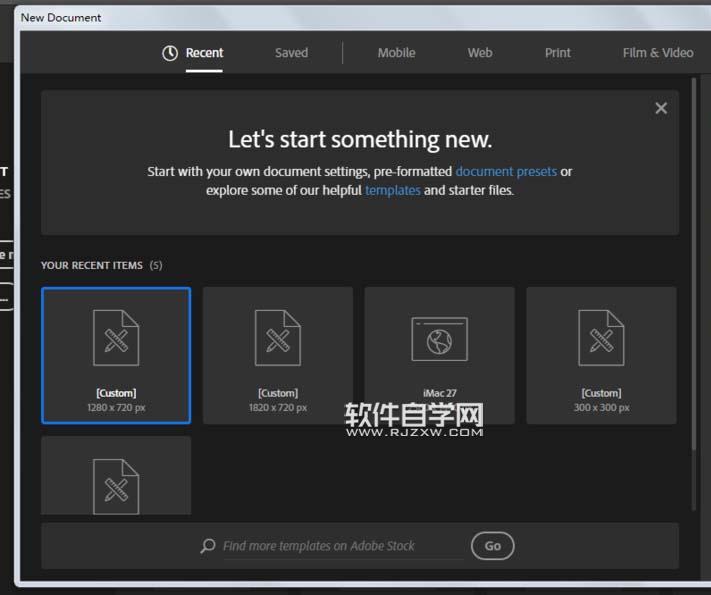The image size is (711, 595).
Task: Focus the Find more templates search field
Action: [342, 546]
